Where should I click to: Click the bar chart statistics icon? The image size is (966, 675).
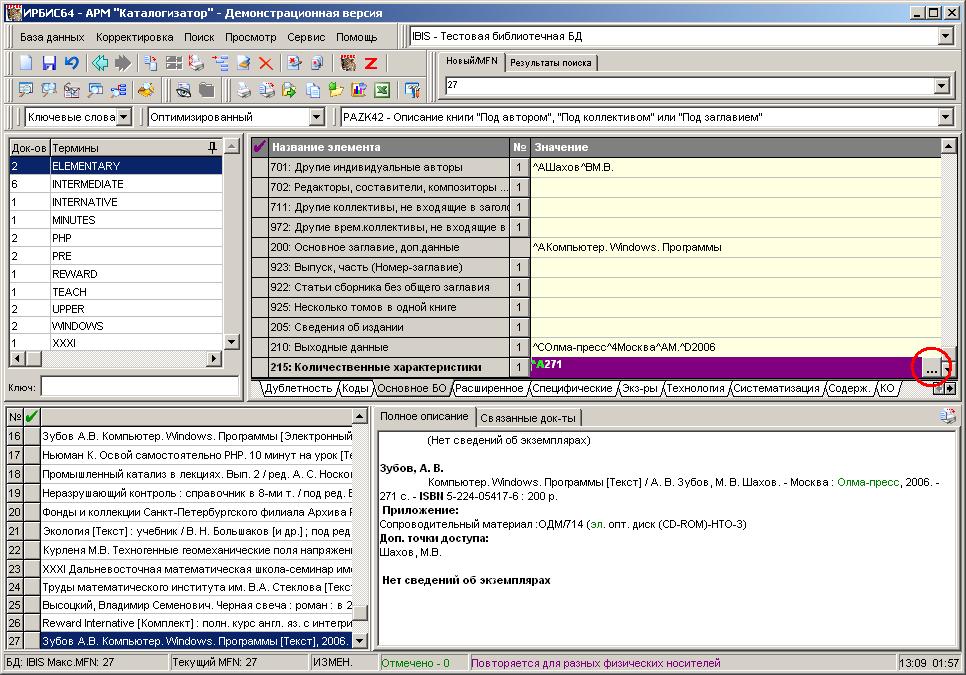point(359,91)
